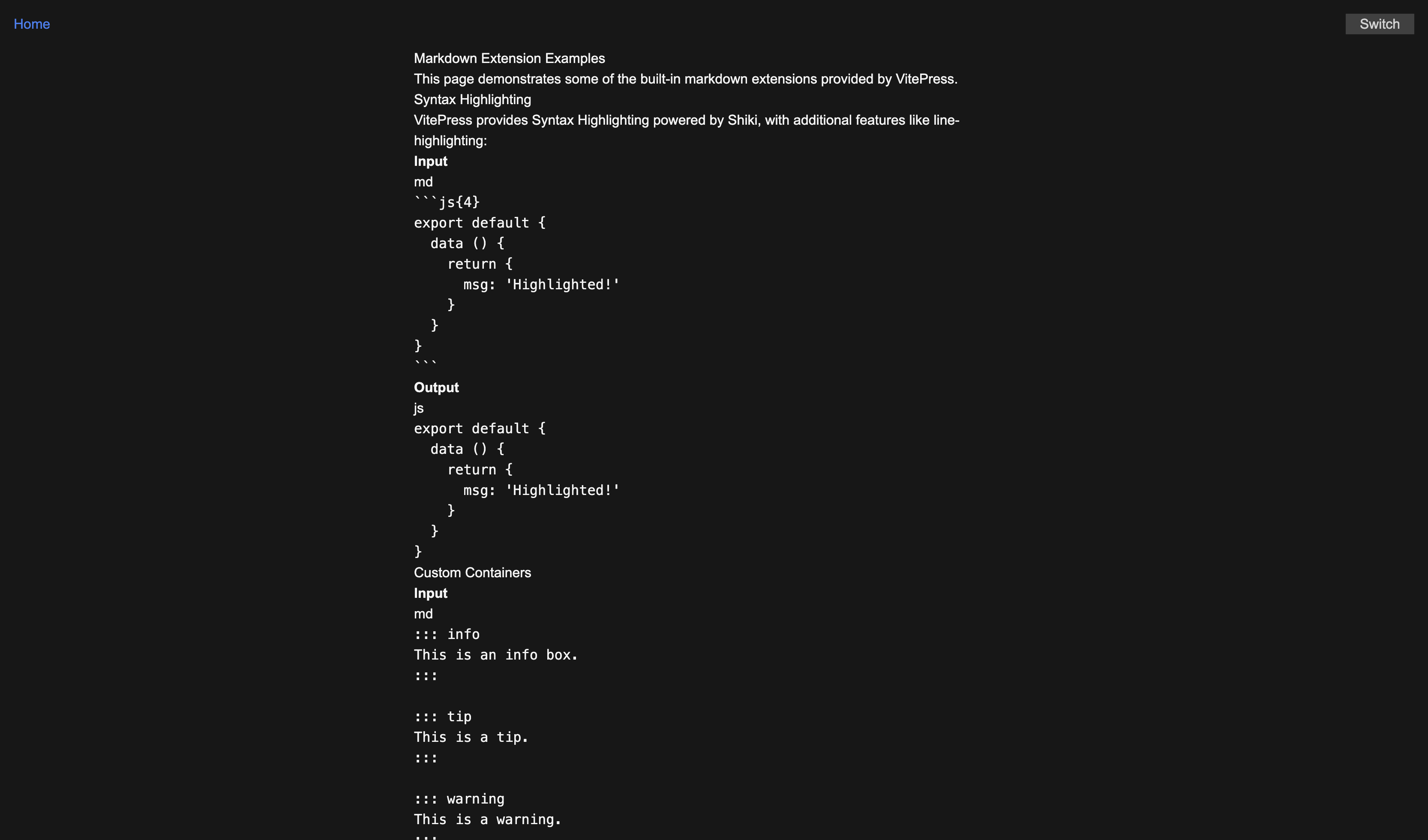This screenshot has width=1428, height=840.
Task: Toggle the markdown extensions display
Action: [x=1380, y=23]
